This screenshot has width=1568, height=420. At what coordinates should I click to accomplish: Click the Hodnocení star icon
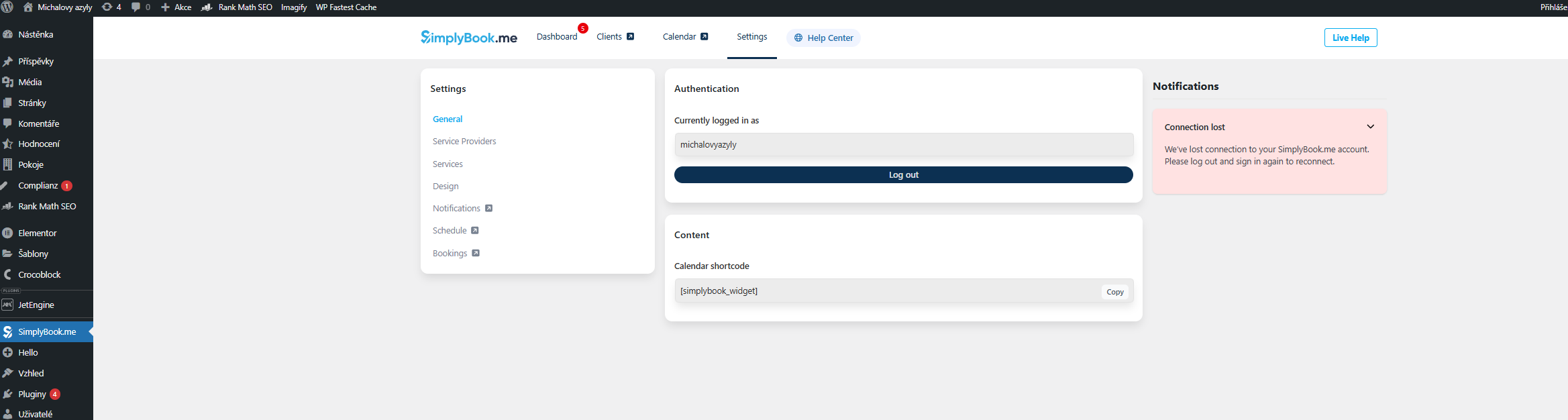point(7,144)
